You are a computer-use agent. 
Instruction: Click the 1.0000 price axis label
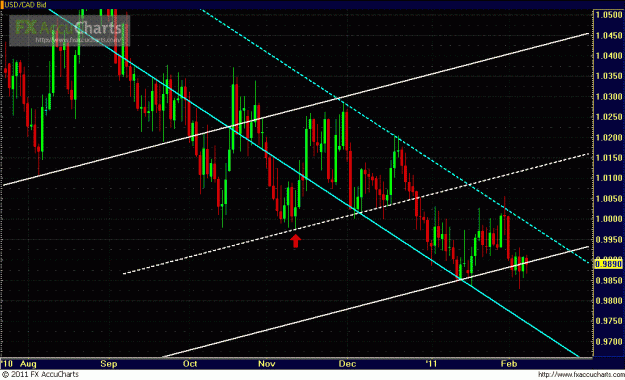pos(609,219)
